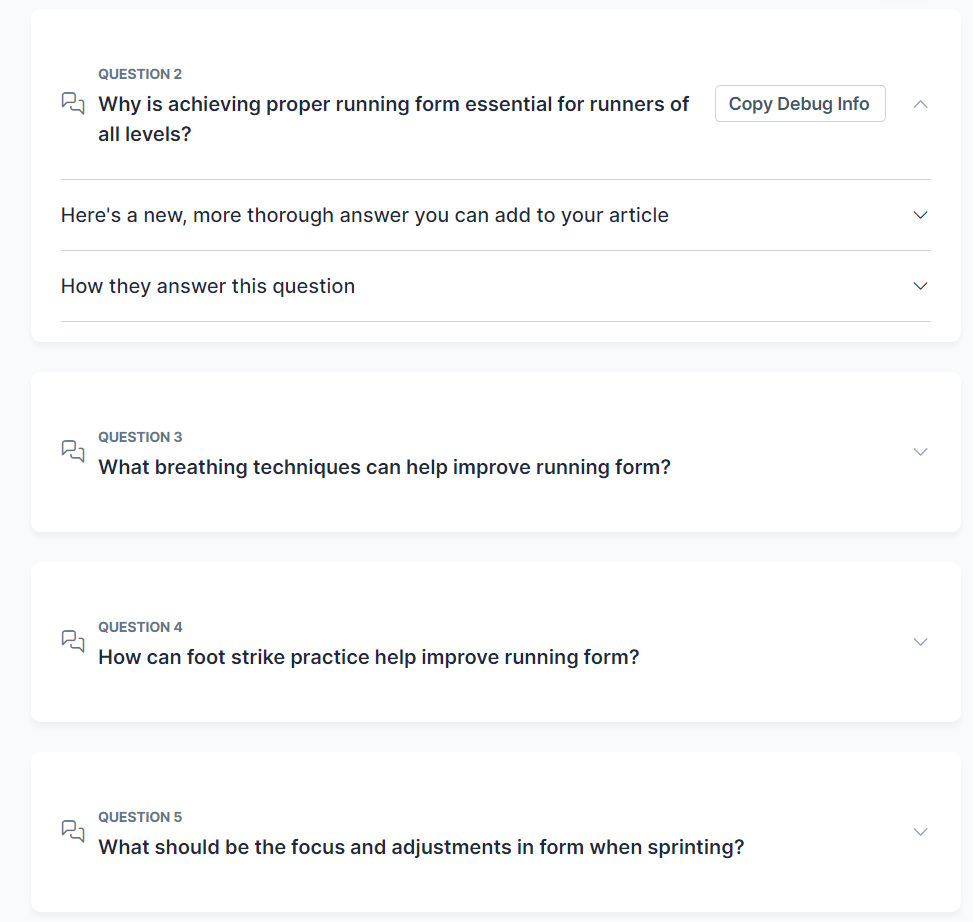Click the chat bubbles icon beside Question 3

point(73,452)
